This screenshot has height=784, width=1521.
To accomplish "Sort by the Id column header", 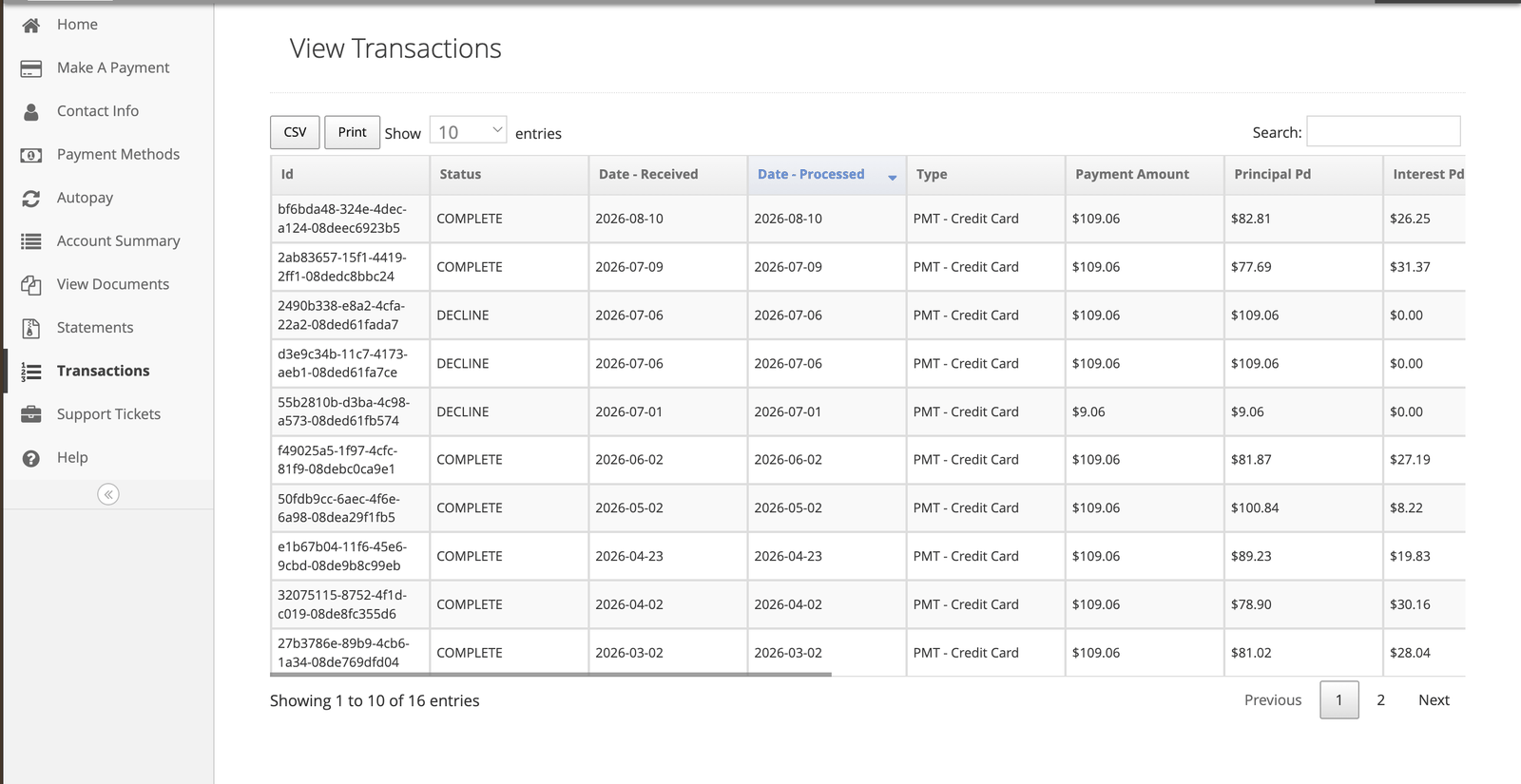I will 350,175.
